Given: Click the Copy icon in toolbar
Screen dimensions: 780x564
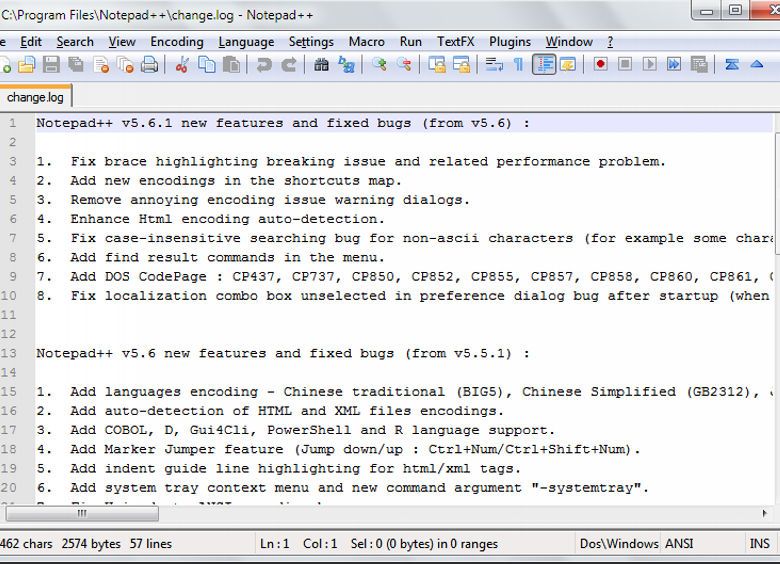Looking at the screenshot, I should pos(207,65).
